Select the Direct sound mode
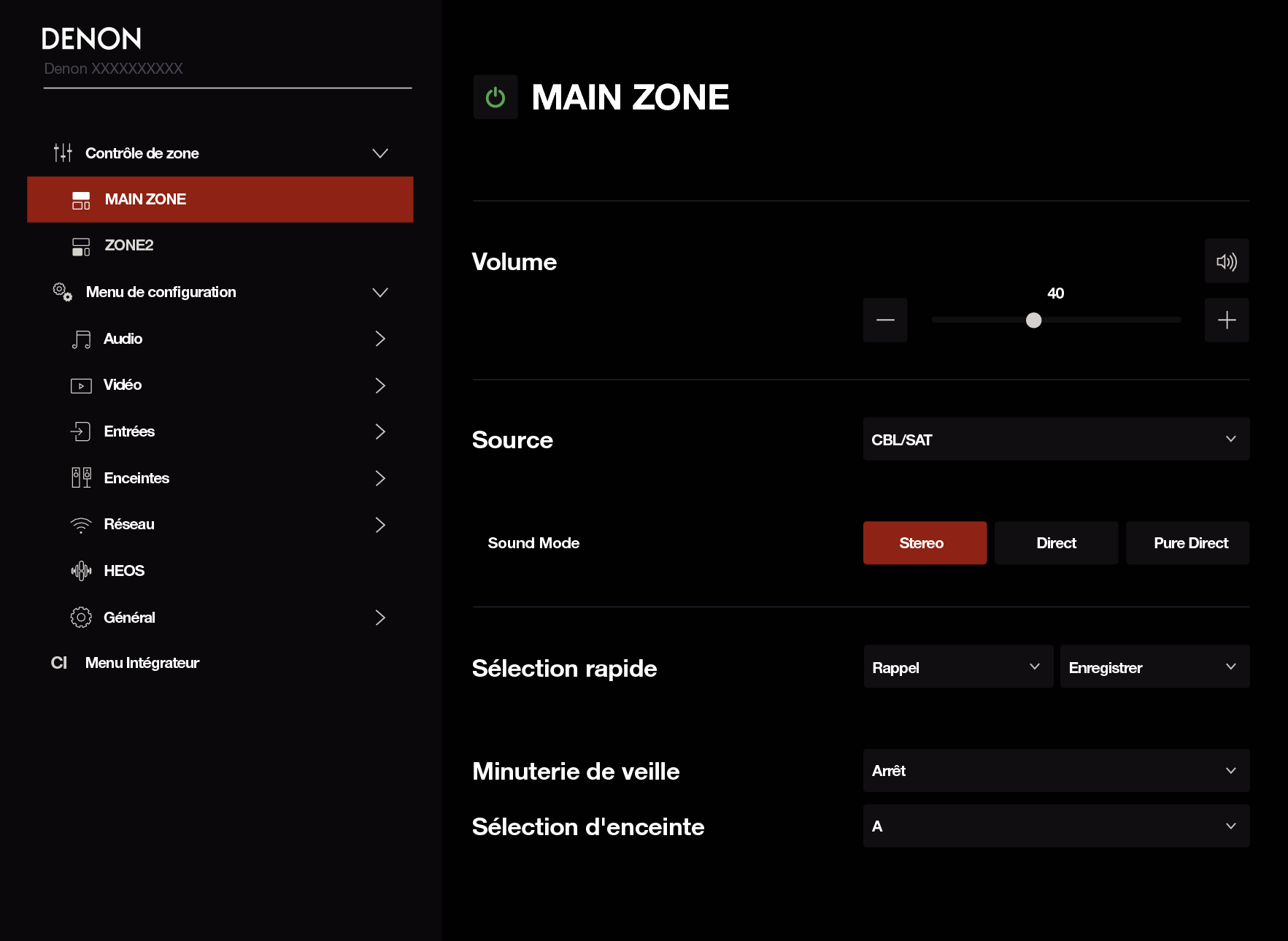This screenshot has width=1288, height=941. pyautogui.click(x=1055, y=543)
